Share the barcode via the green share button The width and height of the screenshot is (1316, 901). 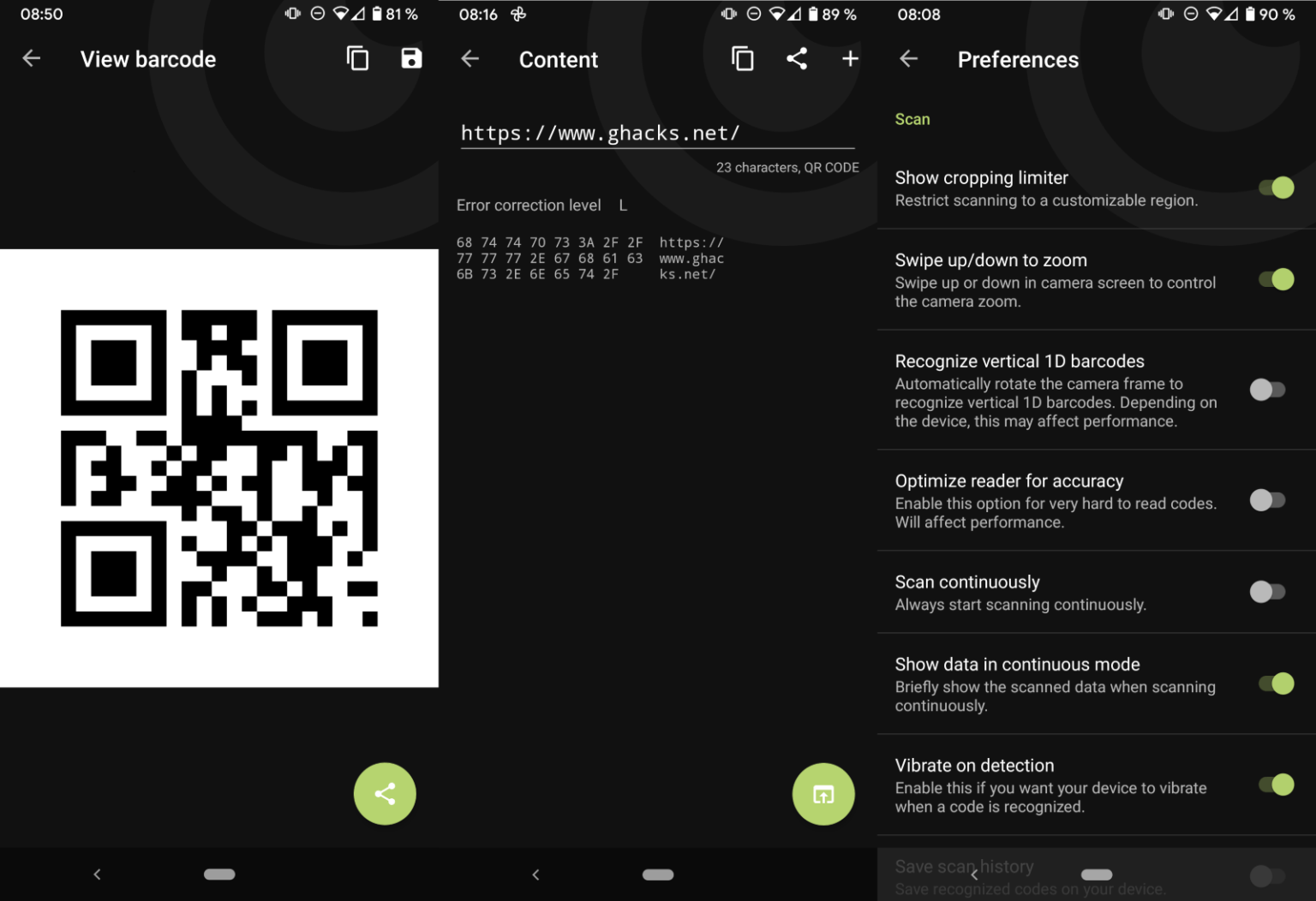(x=384, y=794)
